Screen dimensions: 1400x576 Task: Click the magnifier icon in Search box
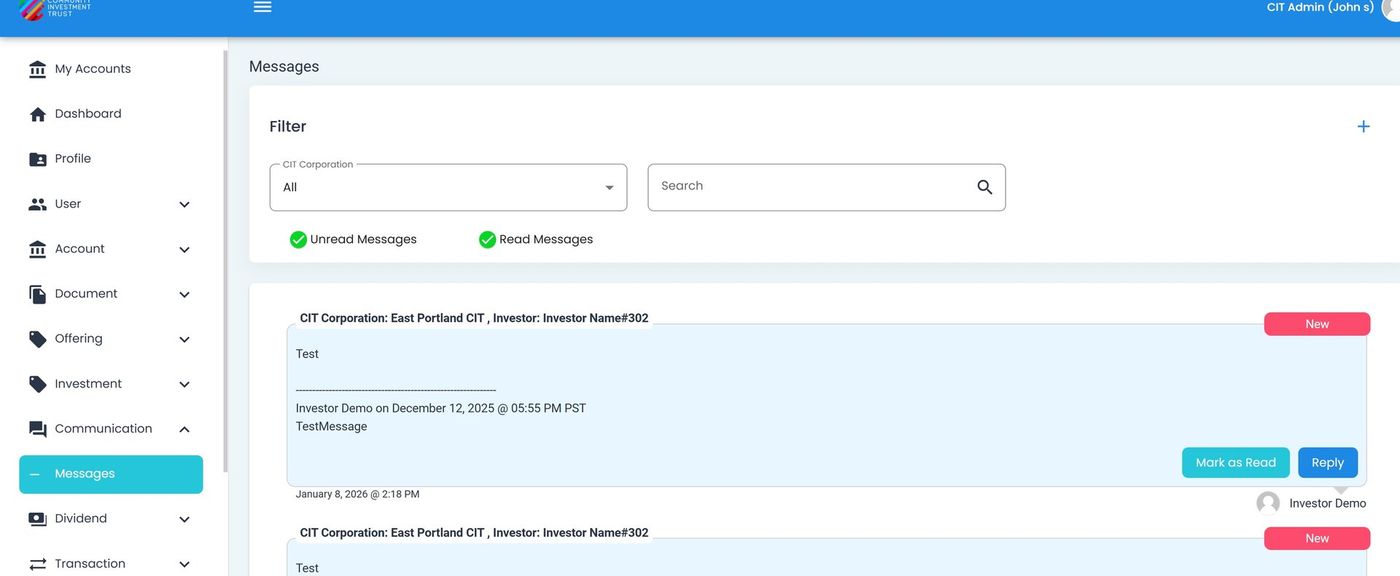[984, 187]
